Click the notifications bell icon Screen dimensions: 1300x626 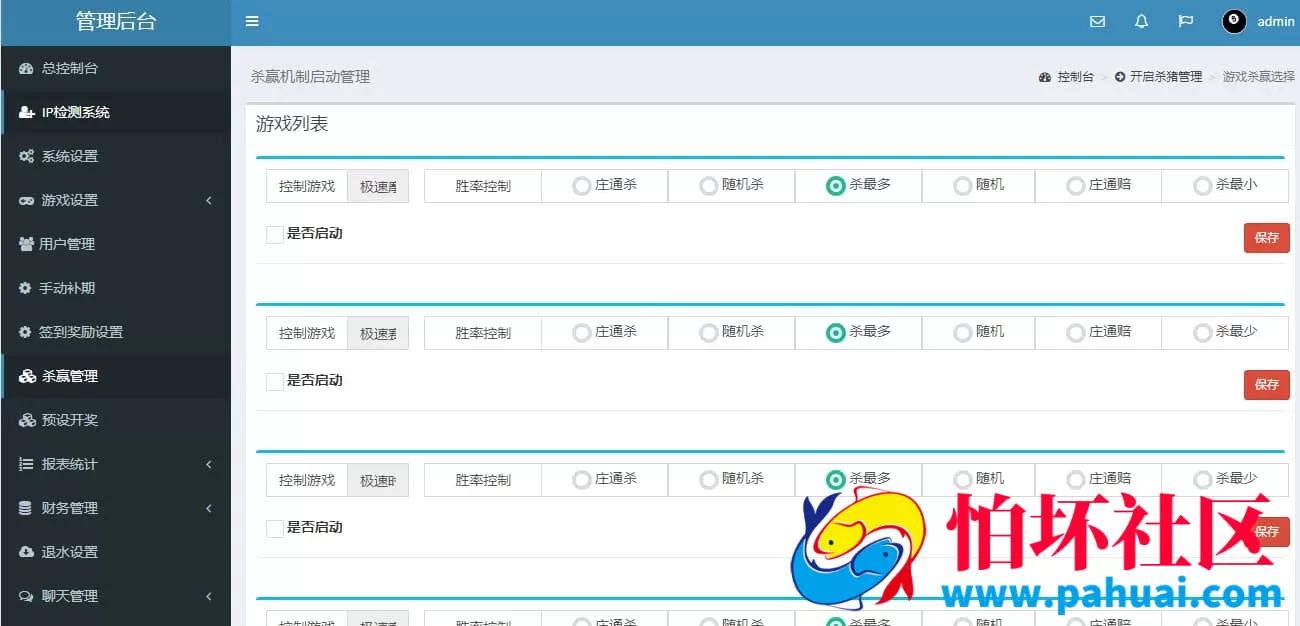tap(1141, 21)
